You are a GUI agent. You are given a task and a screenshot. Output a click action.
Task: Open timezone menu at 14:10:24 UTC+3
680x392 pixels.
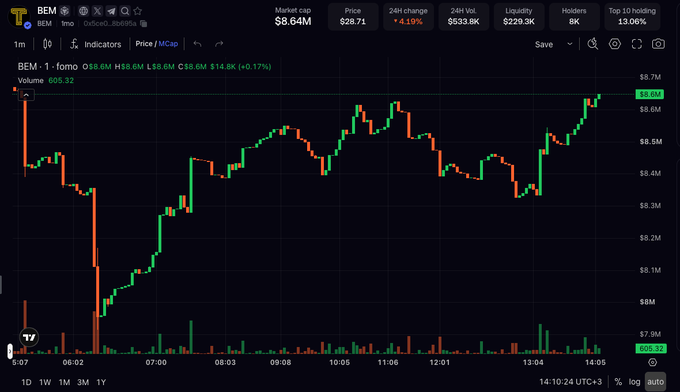570,382
